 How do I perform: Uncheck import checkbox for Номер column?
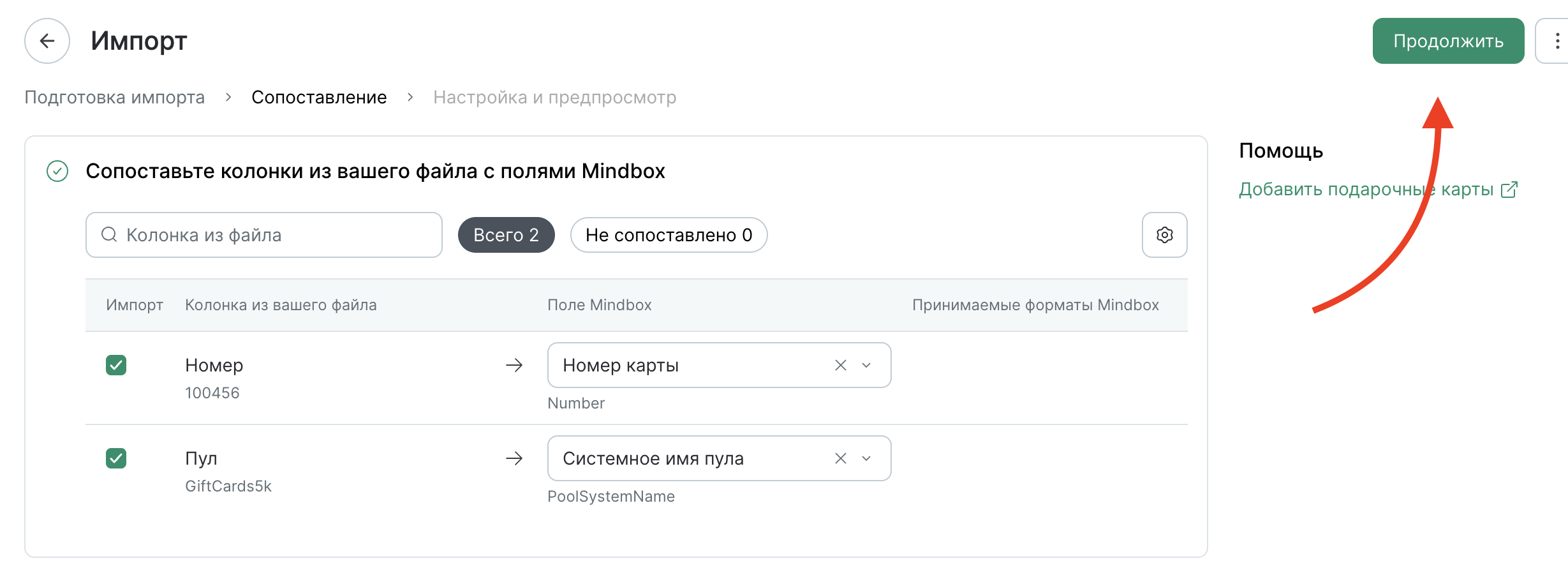(x=116, y=365)
